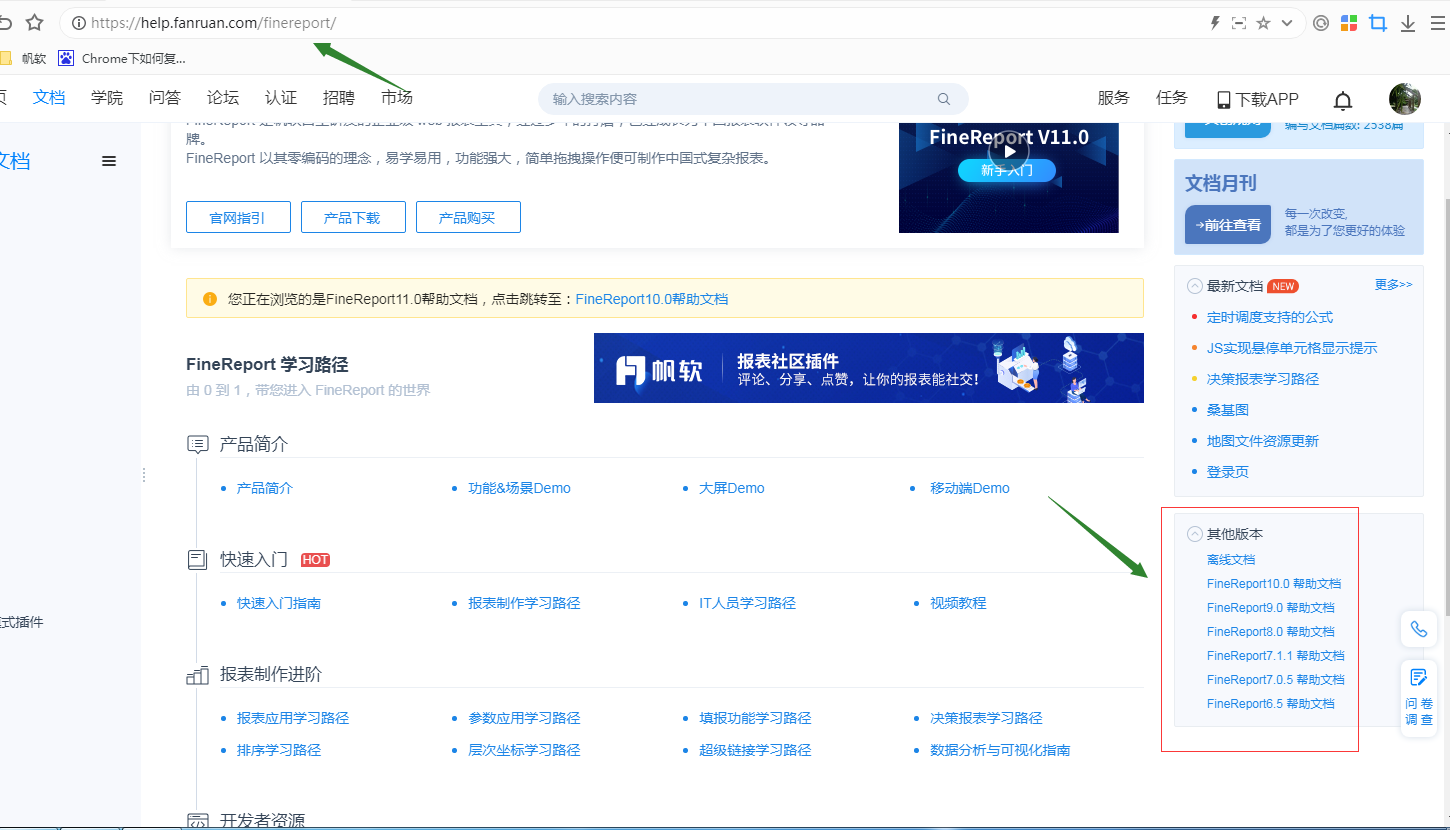Click the →前往查看 button

1228,225
